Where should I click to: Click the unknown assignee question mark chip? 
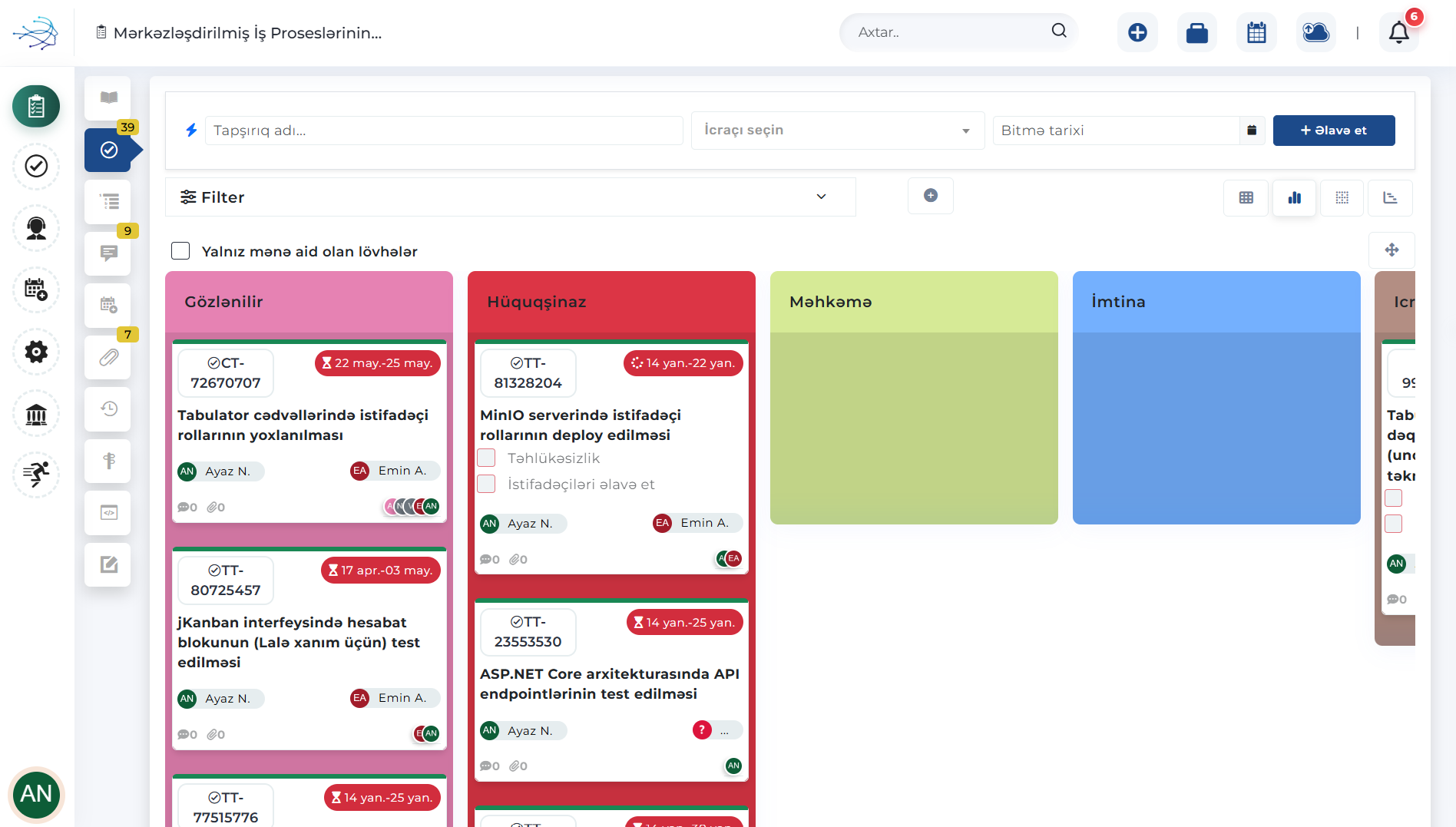pos(716,730)
